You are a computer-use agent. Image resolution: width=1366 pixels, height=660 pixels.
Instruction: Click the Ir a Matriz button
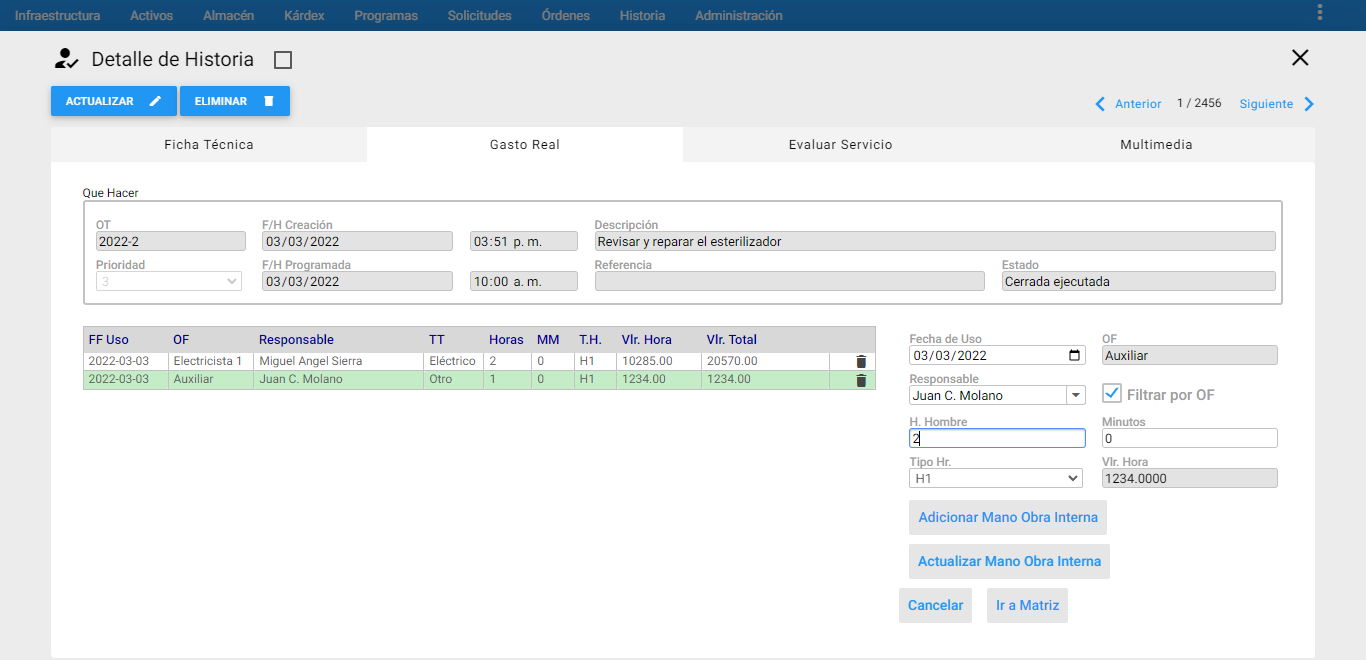pyautogui.click(x=1027, y=605)
